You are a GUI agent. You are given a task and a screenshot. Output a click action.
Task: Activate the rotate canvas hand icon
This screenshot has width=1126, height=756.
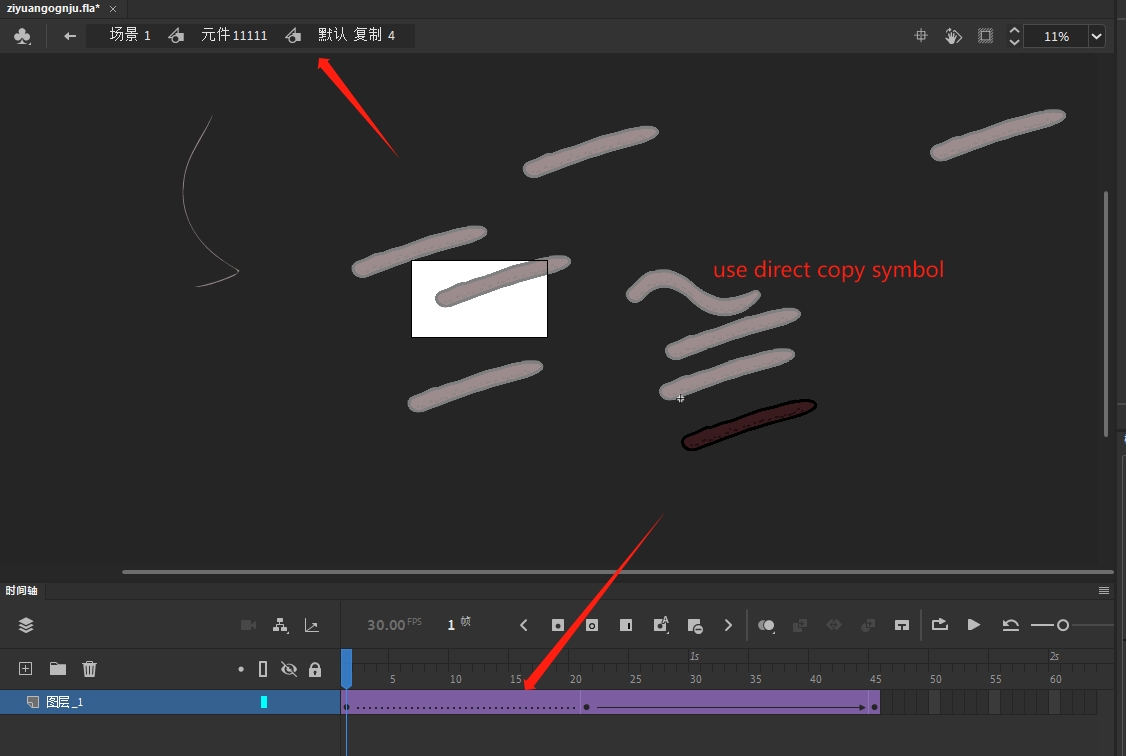pos(953,35)
